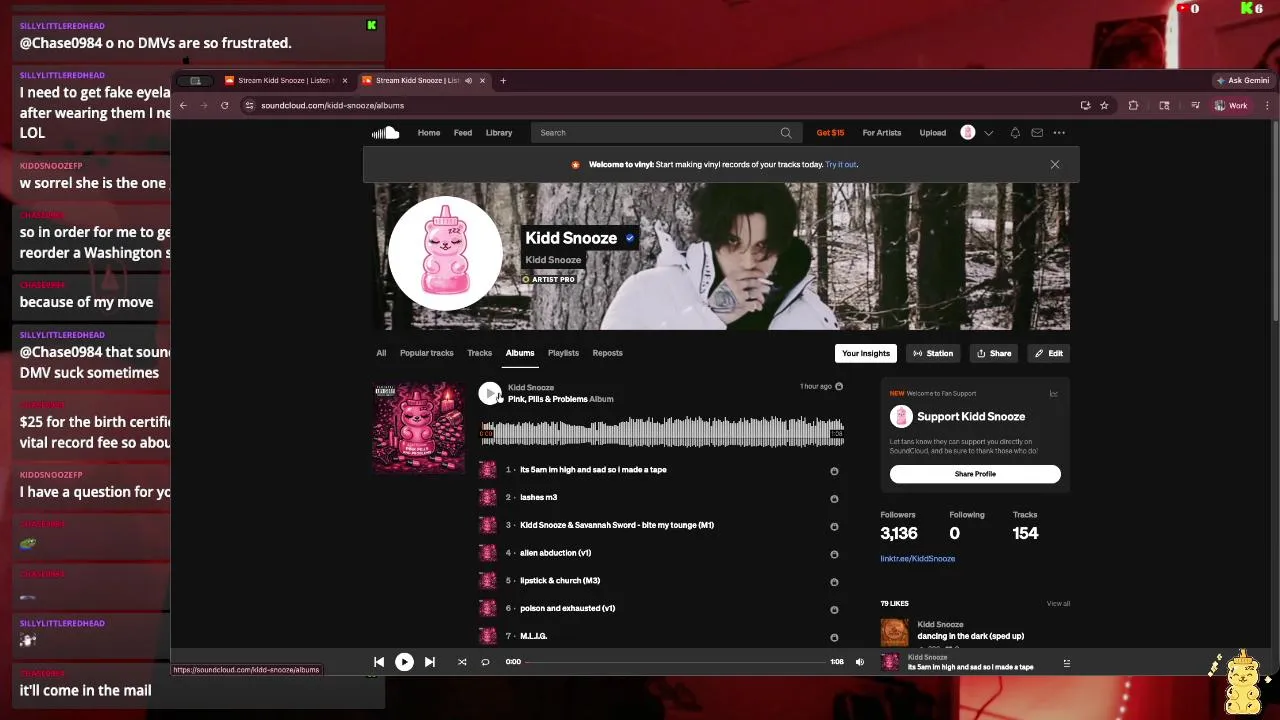Open Library in the top navigation
Viewport: 1280px width, 720px height.
tap(499, 132)
